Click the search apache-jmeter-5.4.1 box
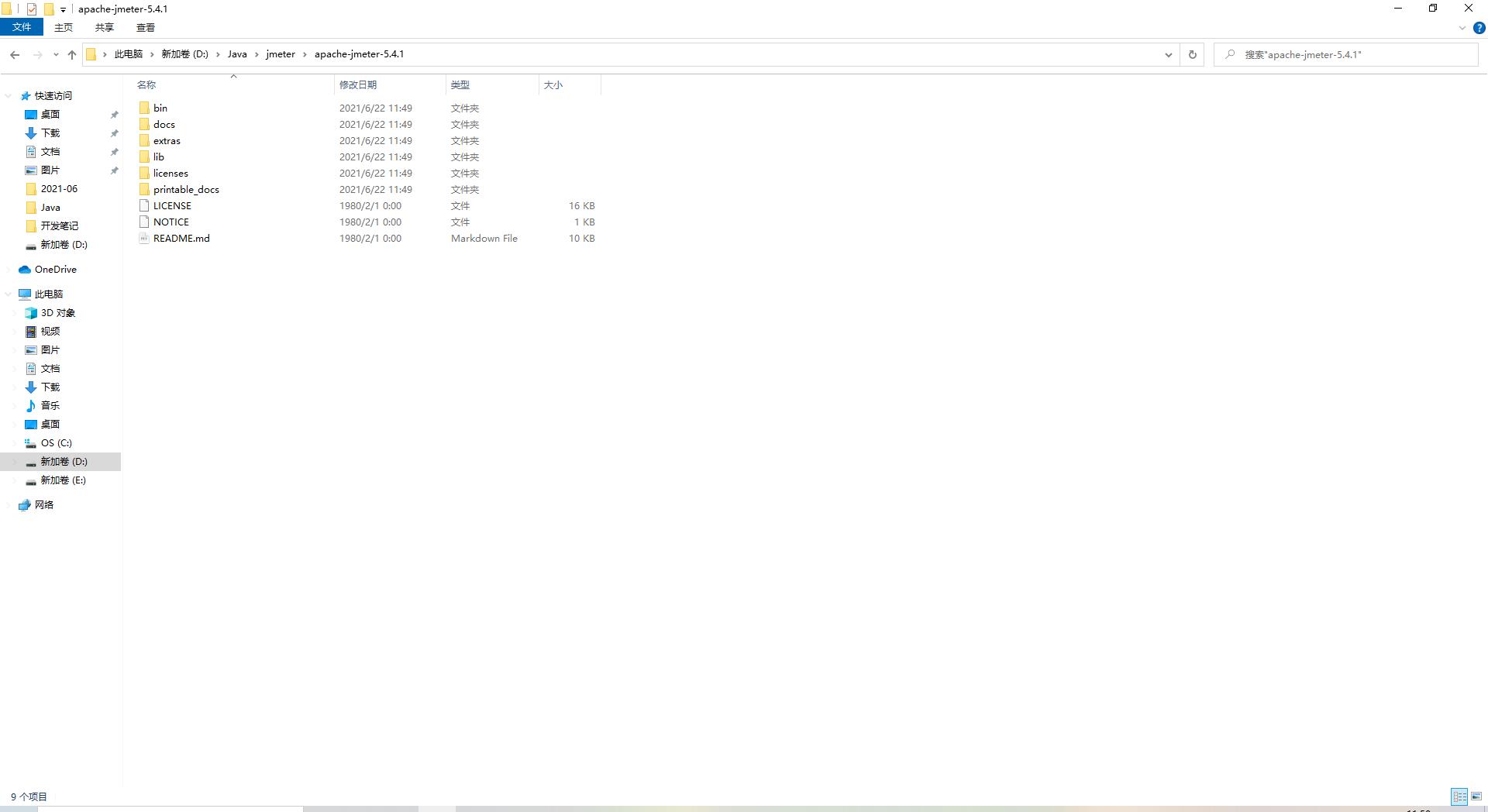The width and height of the screenshot is (1488, 812). pos(1345,54)
